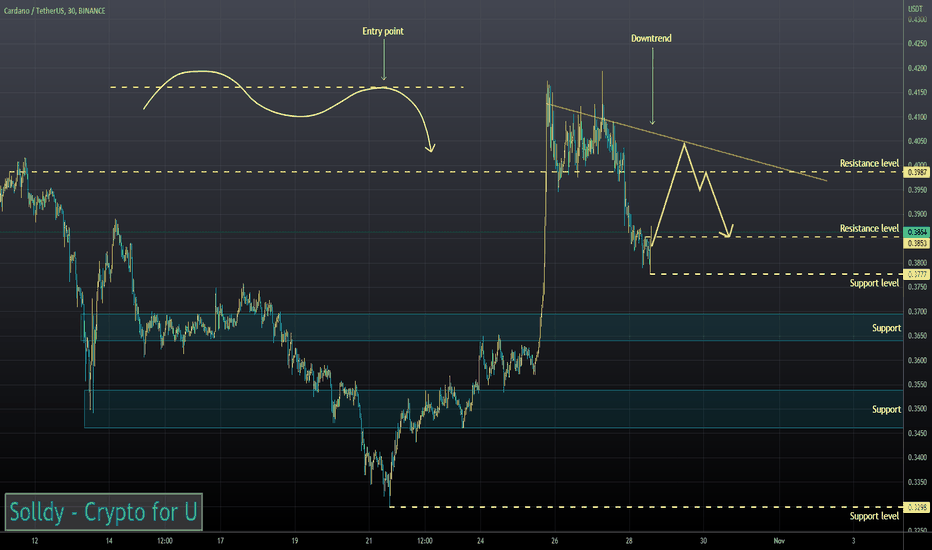932x550 pixels.
Task: Click the 12:00 label between 14 and 17
Action: click(x=165, y=541)
